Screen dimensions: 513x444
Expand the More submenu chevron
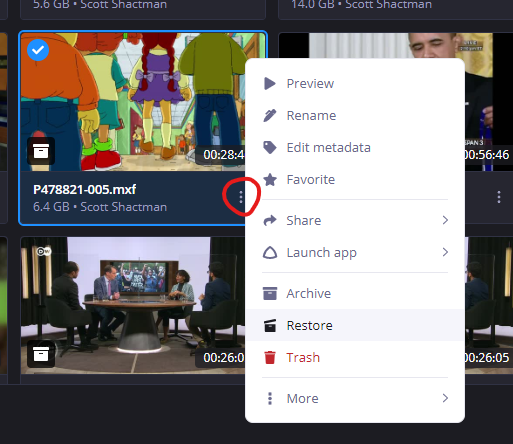445,398
